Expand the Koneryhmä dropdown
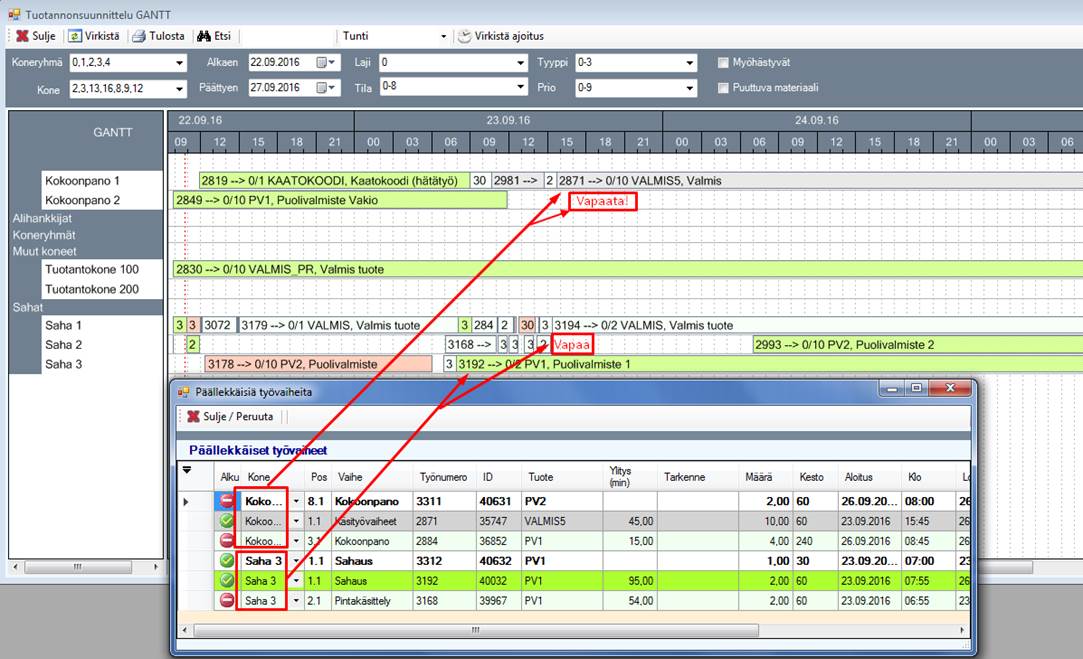Image resolution: width=1083 pixels, height=659 pixels. point(180,63)
